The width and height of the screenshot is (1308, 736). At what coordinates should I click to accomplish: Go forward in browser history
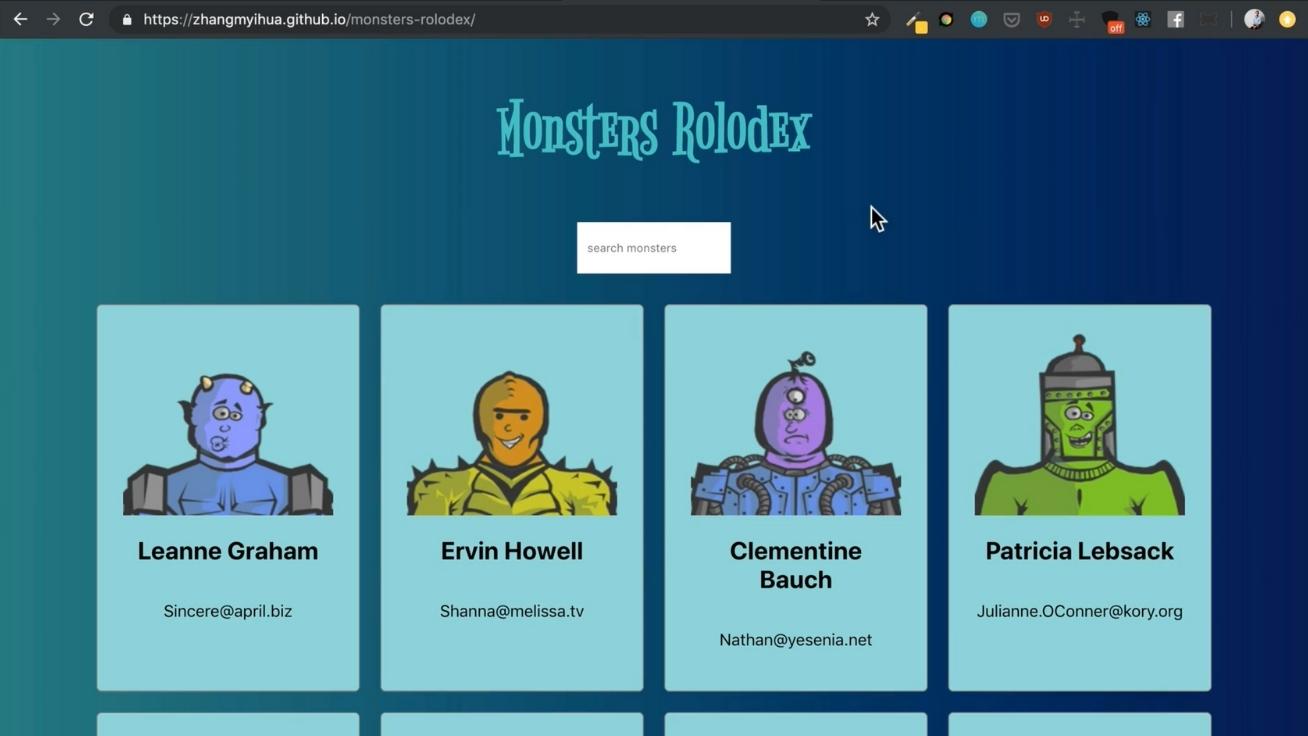click(x=53, y=19)
